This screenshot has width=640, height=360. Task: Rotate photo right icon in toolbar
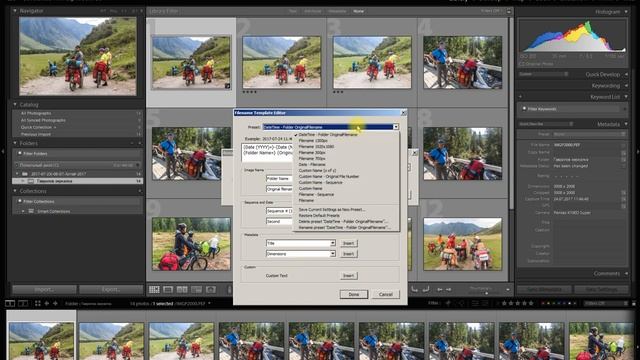click(426, 289)
